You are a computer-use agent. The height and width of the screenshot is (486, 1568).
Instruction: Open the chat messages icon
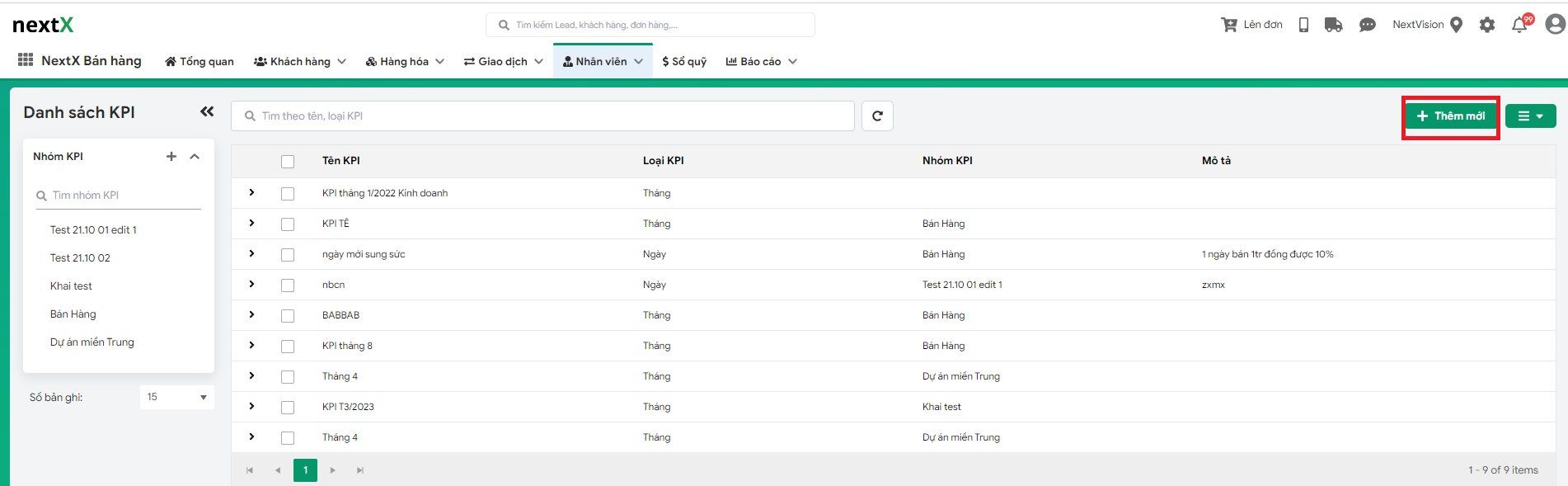(1367, 25)
